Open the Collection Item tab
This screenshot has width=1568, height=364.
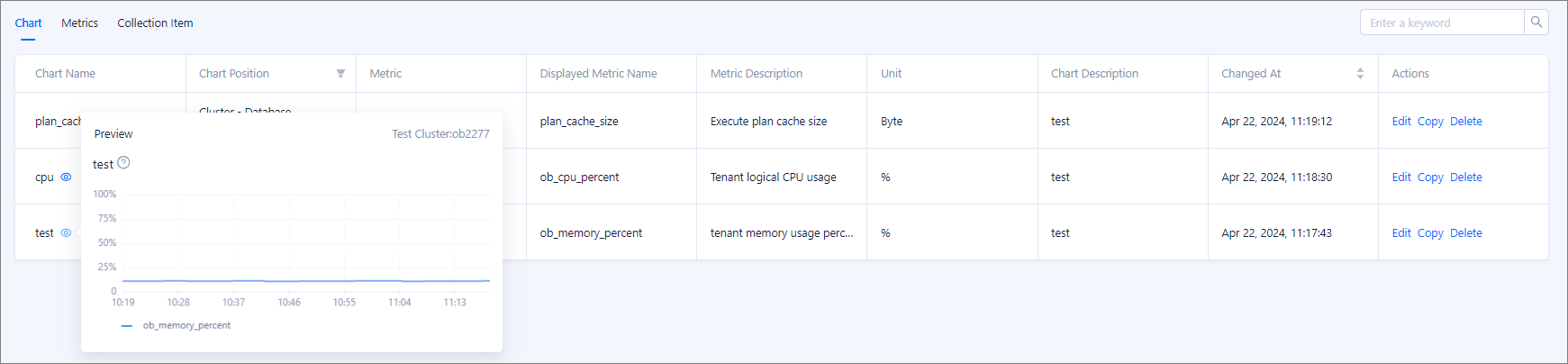(x=155, y=23)
